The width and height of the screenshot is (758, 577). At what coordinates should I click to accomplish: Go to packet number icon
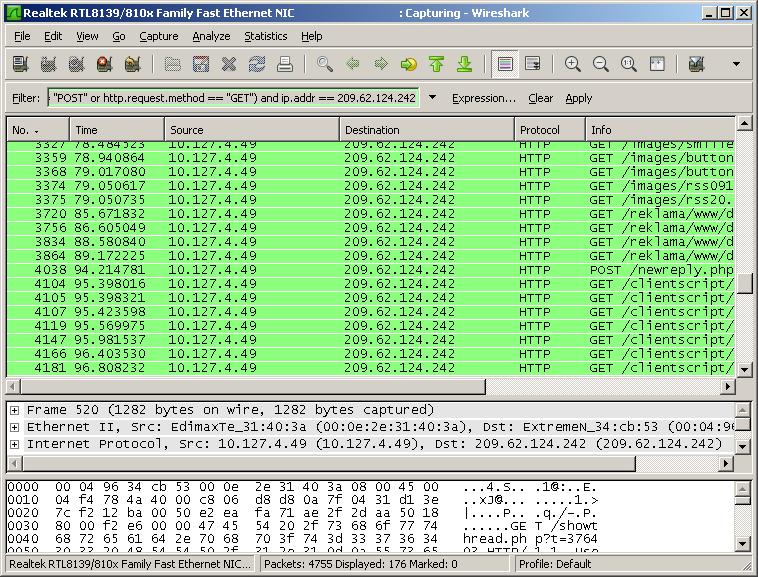tap(408, 64)
